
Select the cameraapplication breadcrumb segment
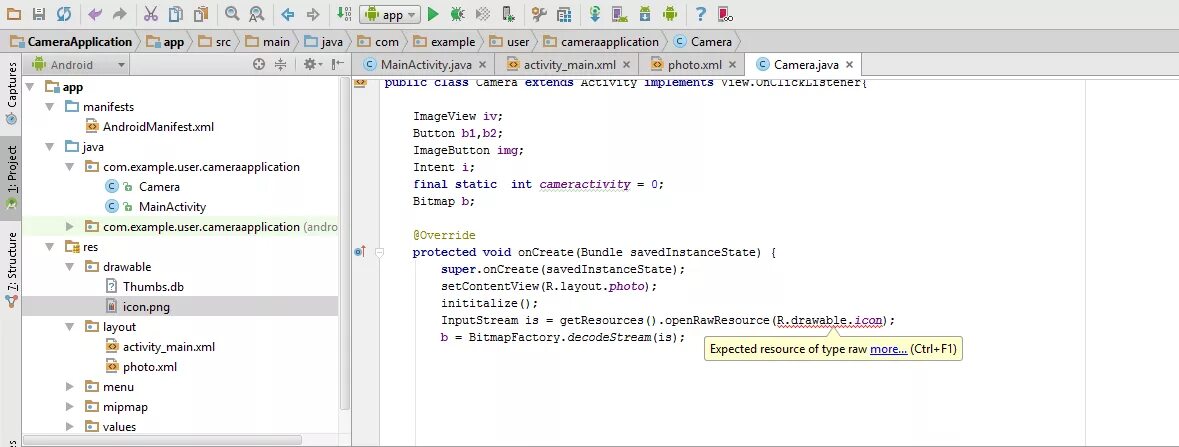point(602,42)
